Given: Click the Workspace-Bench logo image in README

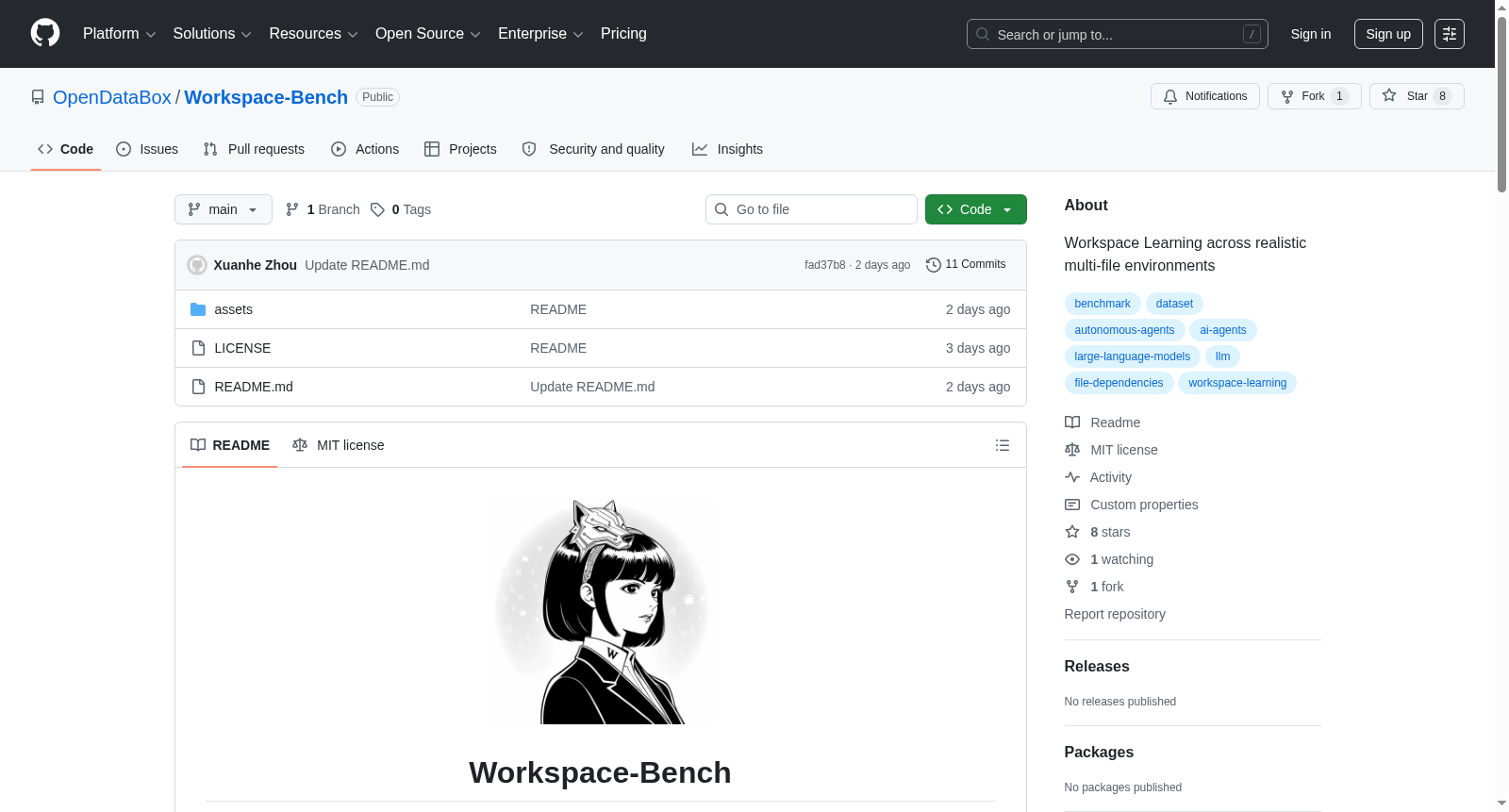Looking at the screenshot, I should click(601, 611).
